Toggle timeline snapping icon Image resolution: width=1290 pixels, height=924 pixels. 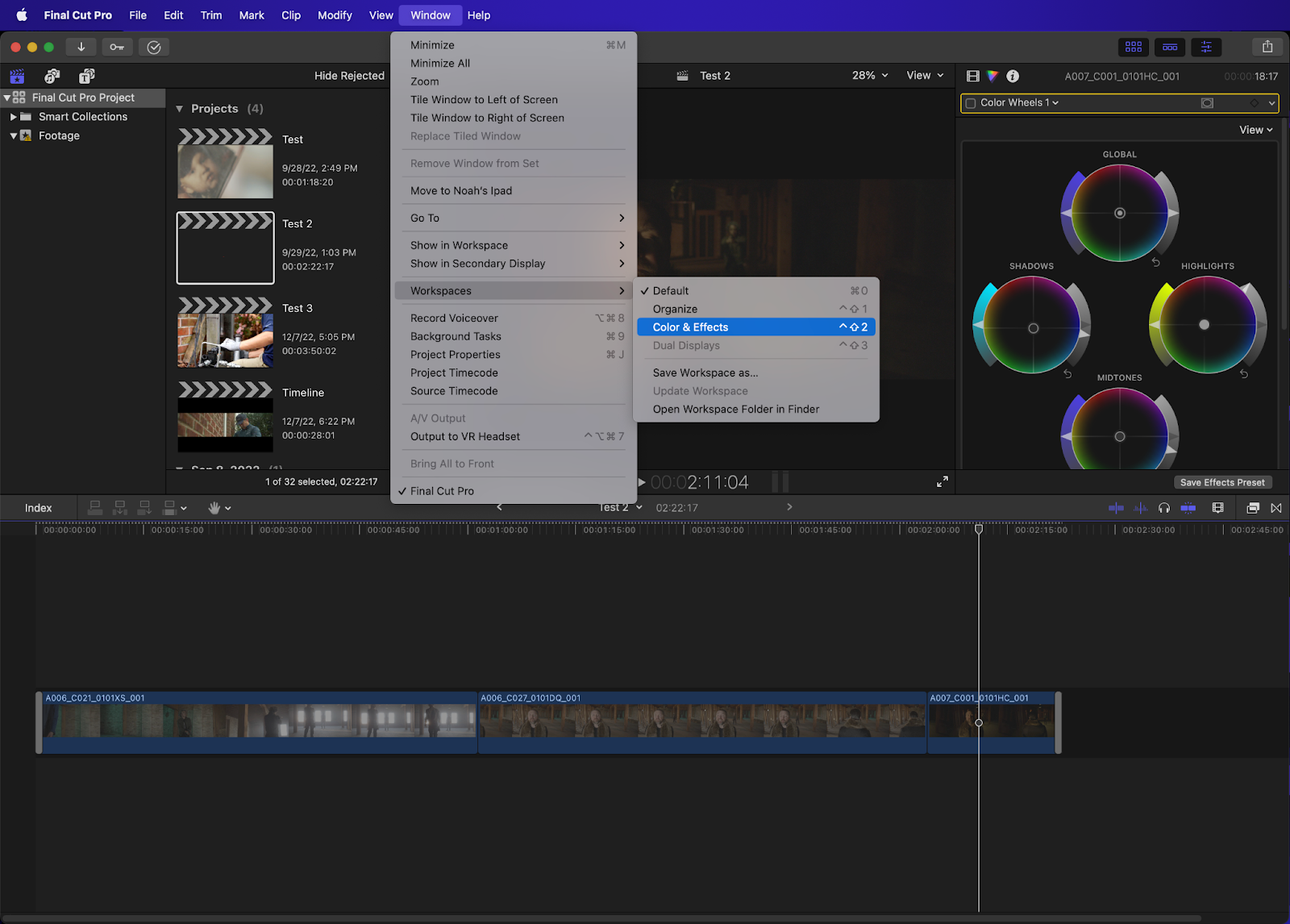(1188, 508)
